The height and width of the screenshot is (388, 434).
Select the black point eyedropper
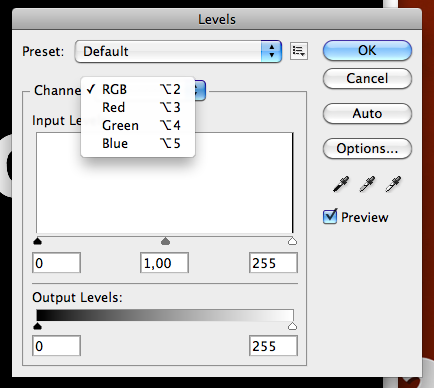pyautogui.click(x=341, y=184)
